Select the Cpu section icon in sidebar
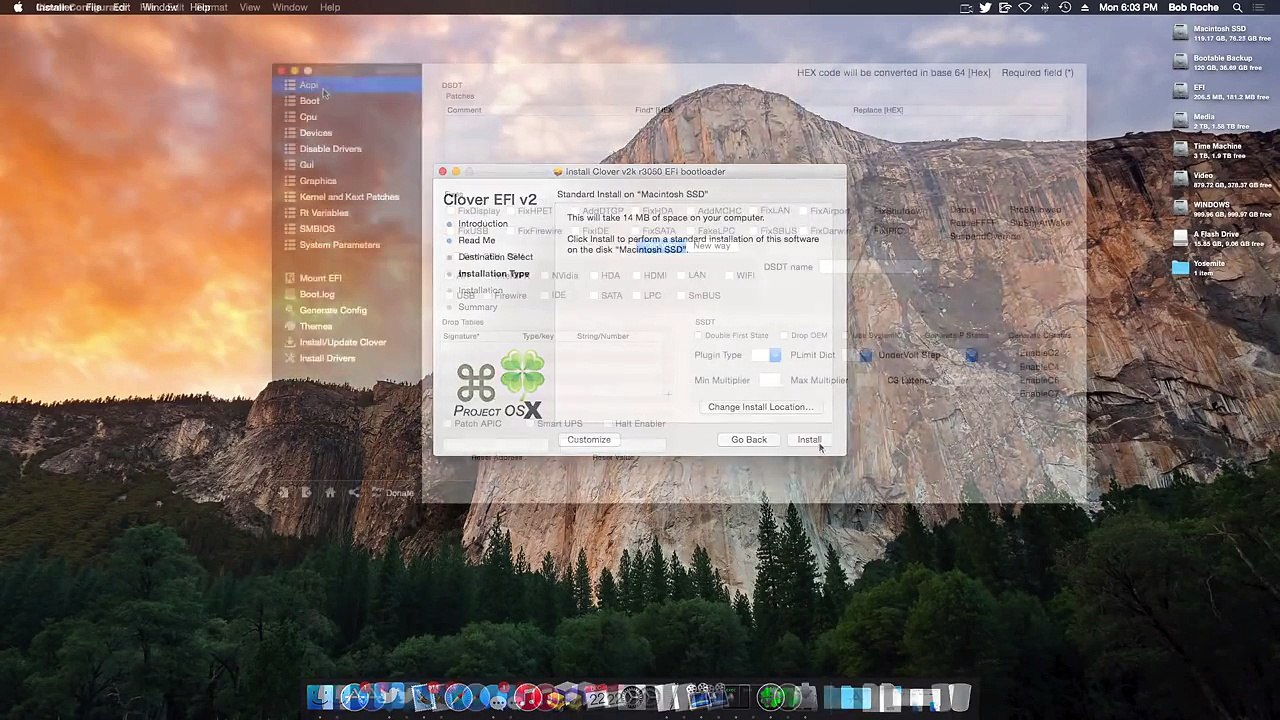 290,117
